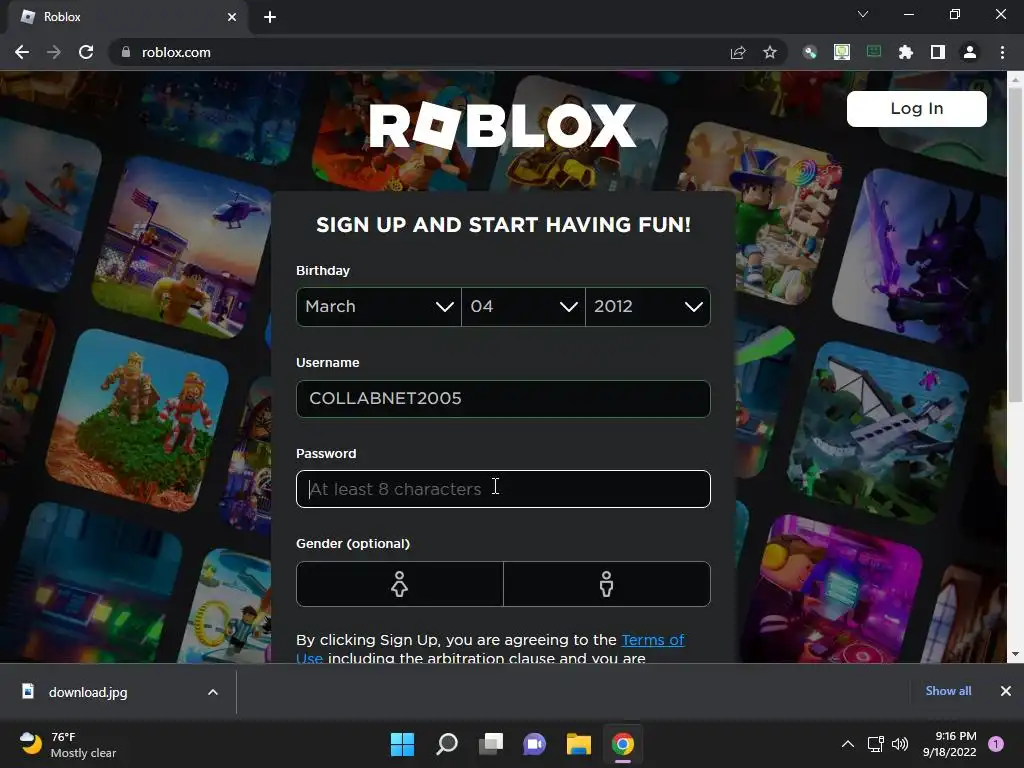Viewport: 1024px width, 768px height.
Task: Open the Chrome profile icon
Action: [970, 52]
